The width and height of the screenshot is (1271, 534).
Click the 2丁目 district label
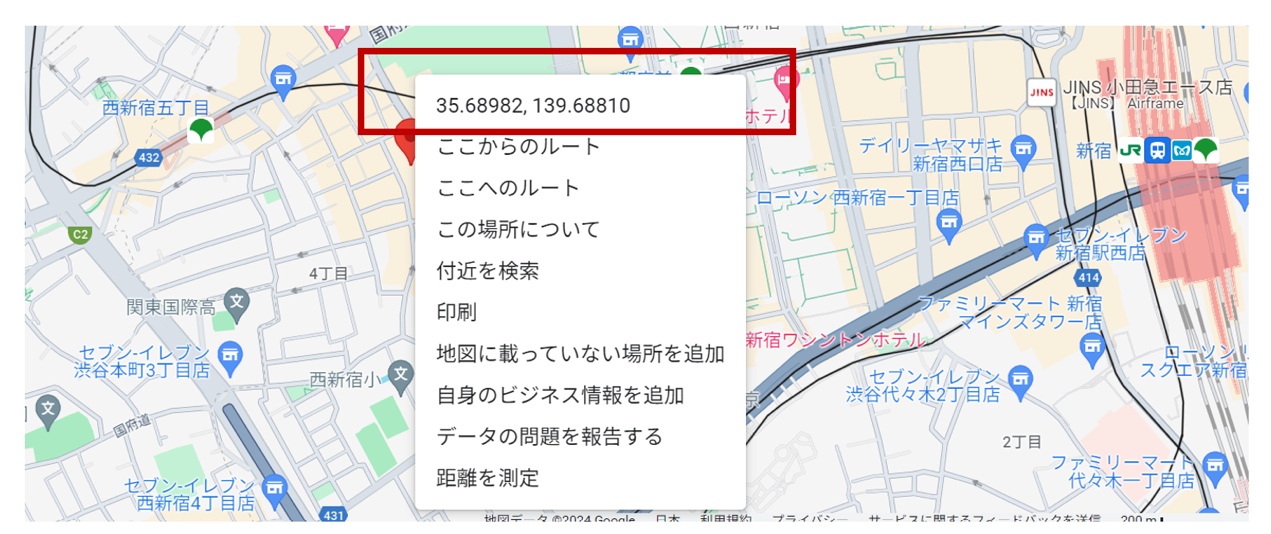[x=1022, y=441]
